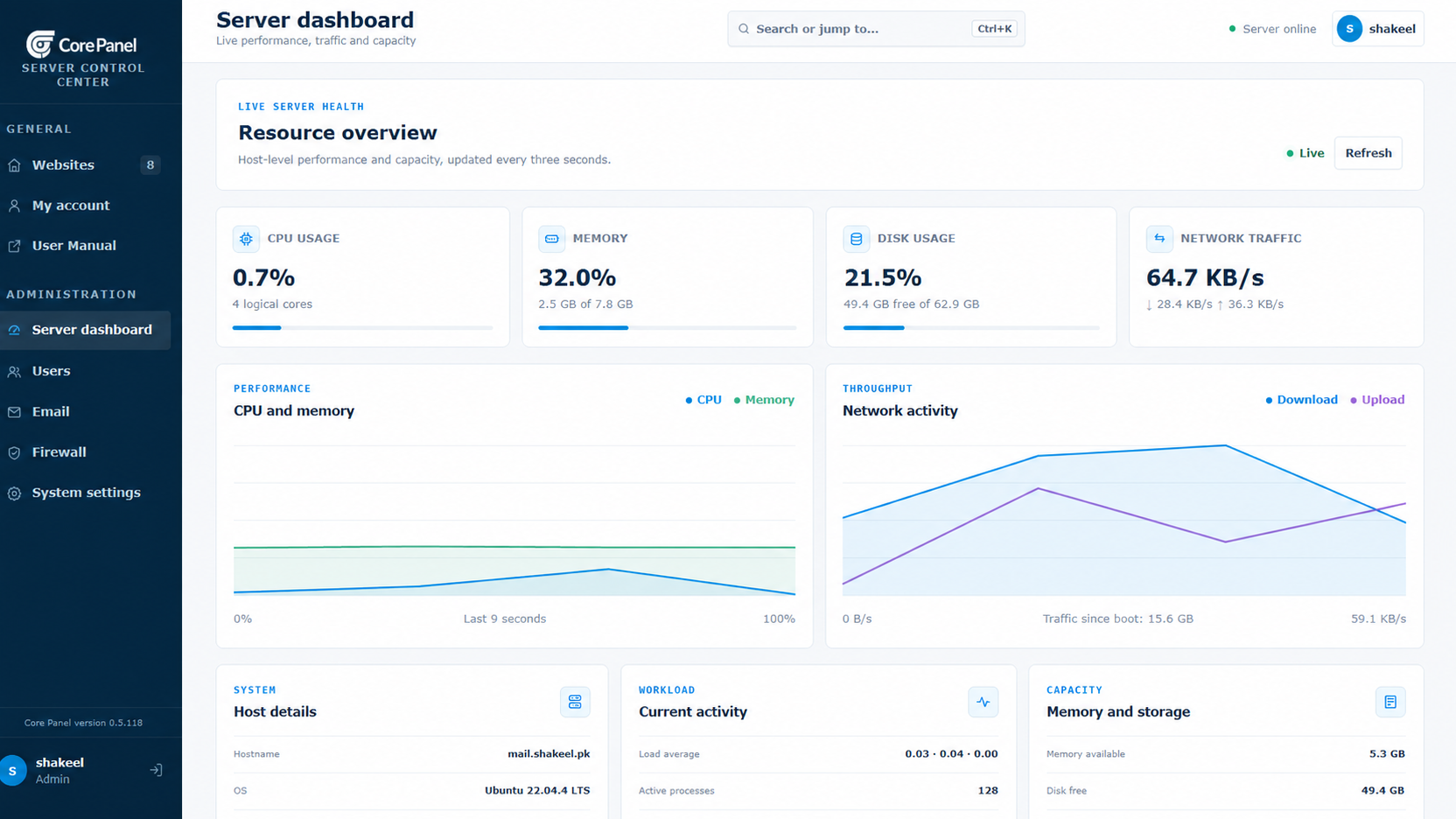Click the Core Panel version 0.5.118 text
Screen dimensions: 1456x819
coord(83,723)
